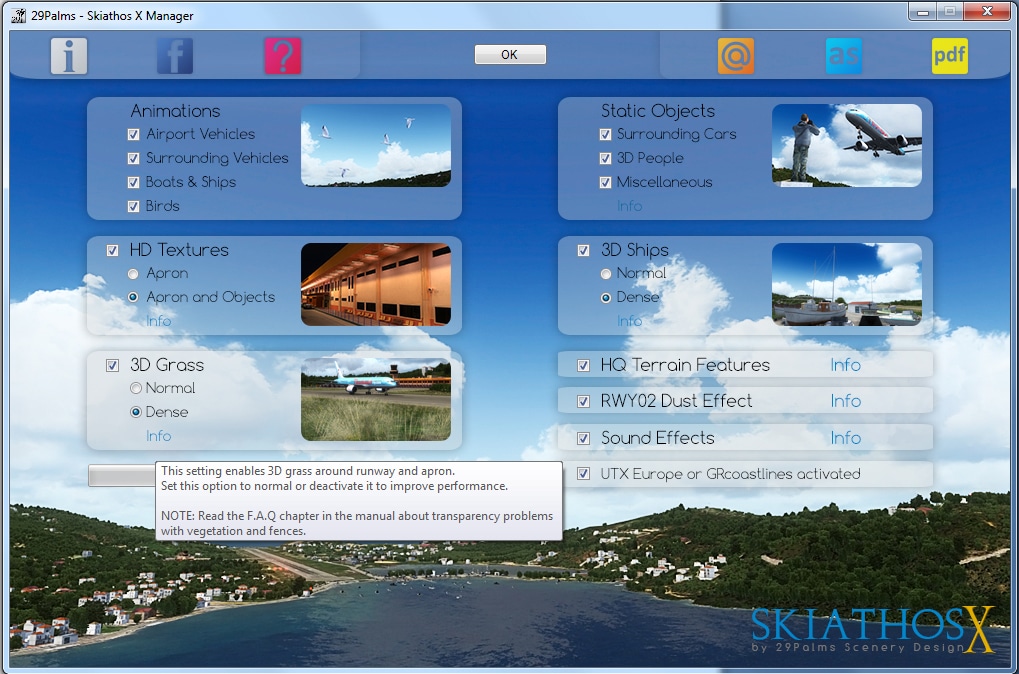Click the pink question mark help icon
Screen dimensions: 1019x674
(x=283, y=56)
